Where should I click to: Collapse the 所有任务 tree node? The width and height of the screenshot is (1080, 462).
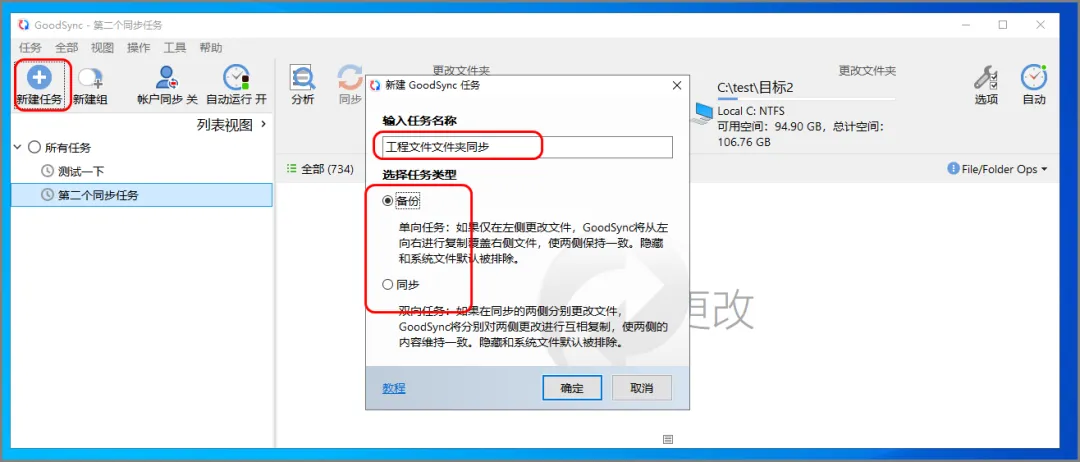coord(17,147)
